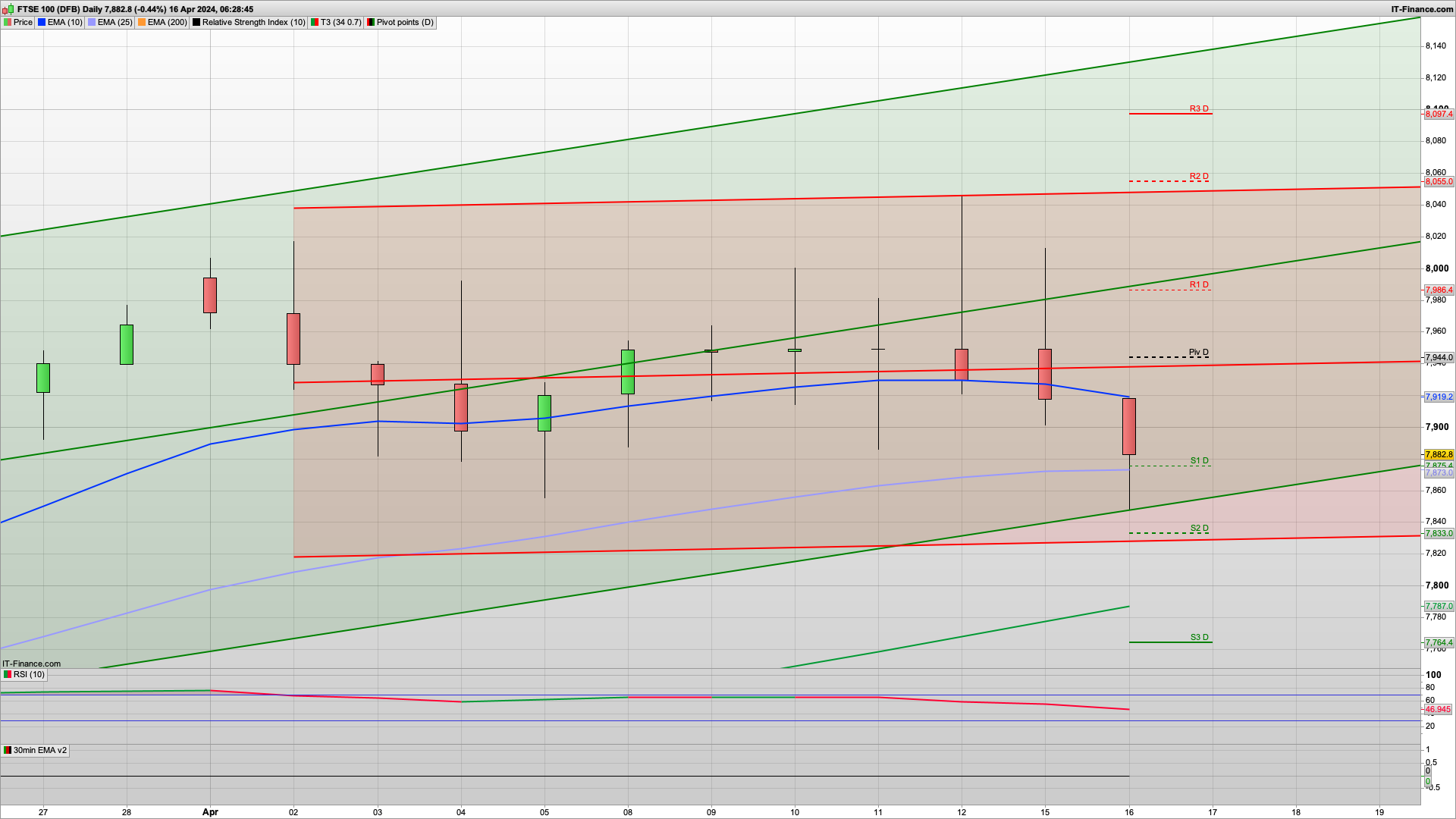Click the 30min EMA v2 panel label
Viewport: 1456px width, 819px height.
click(x=35, y=750)
